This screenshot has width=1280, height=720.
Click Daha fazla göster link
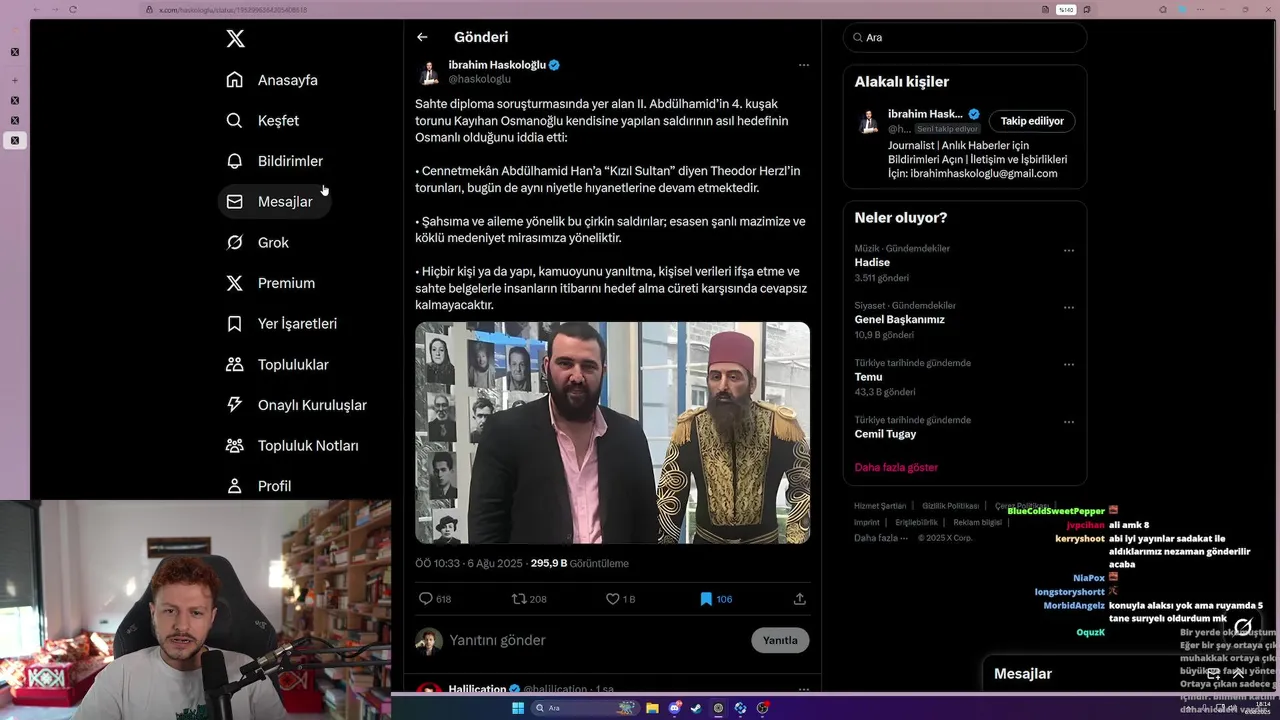pyautogui.click(x=896, y=467)
